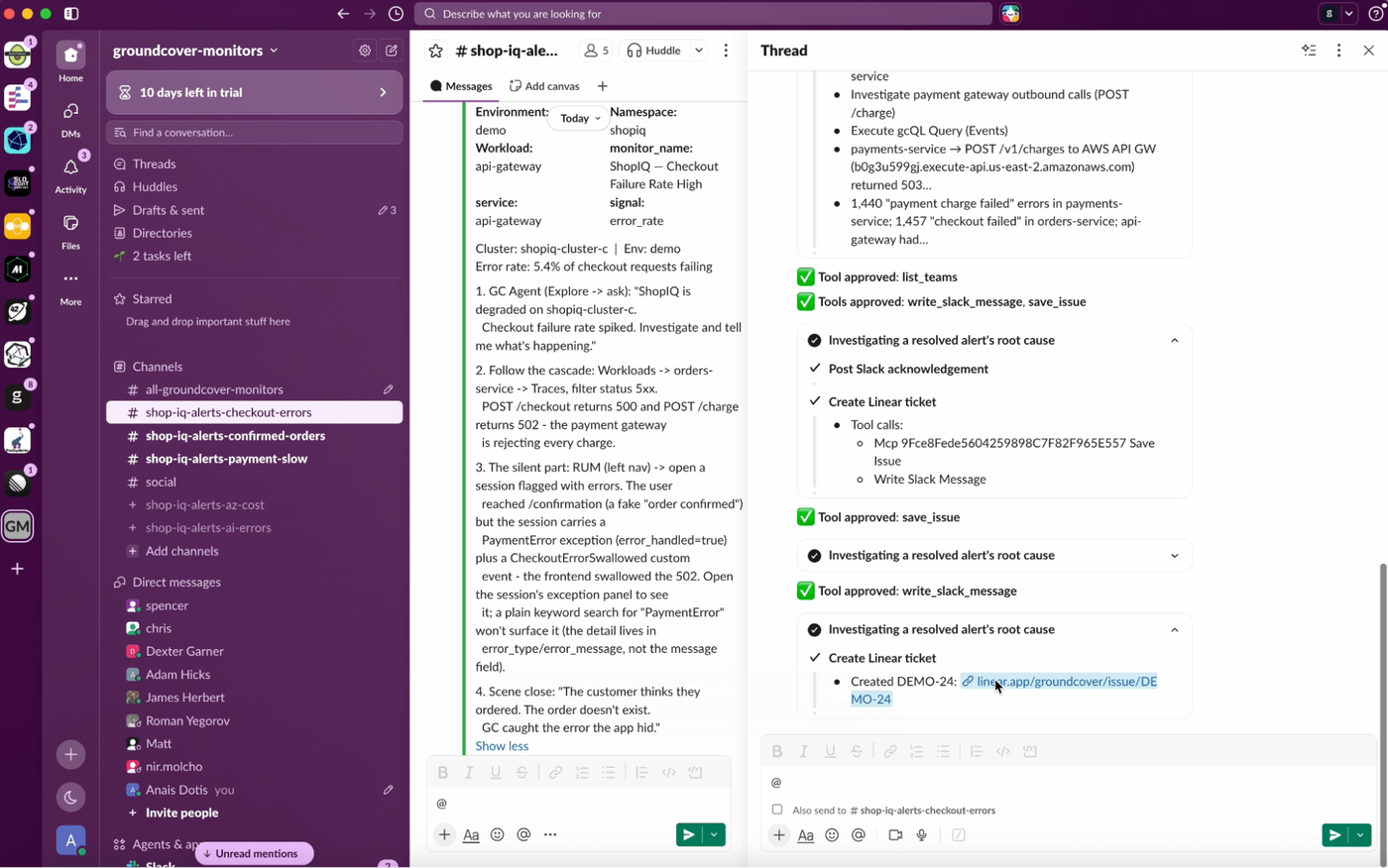Open send options dropdown in thread composer

coord(1360,835)
